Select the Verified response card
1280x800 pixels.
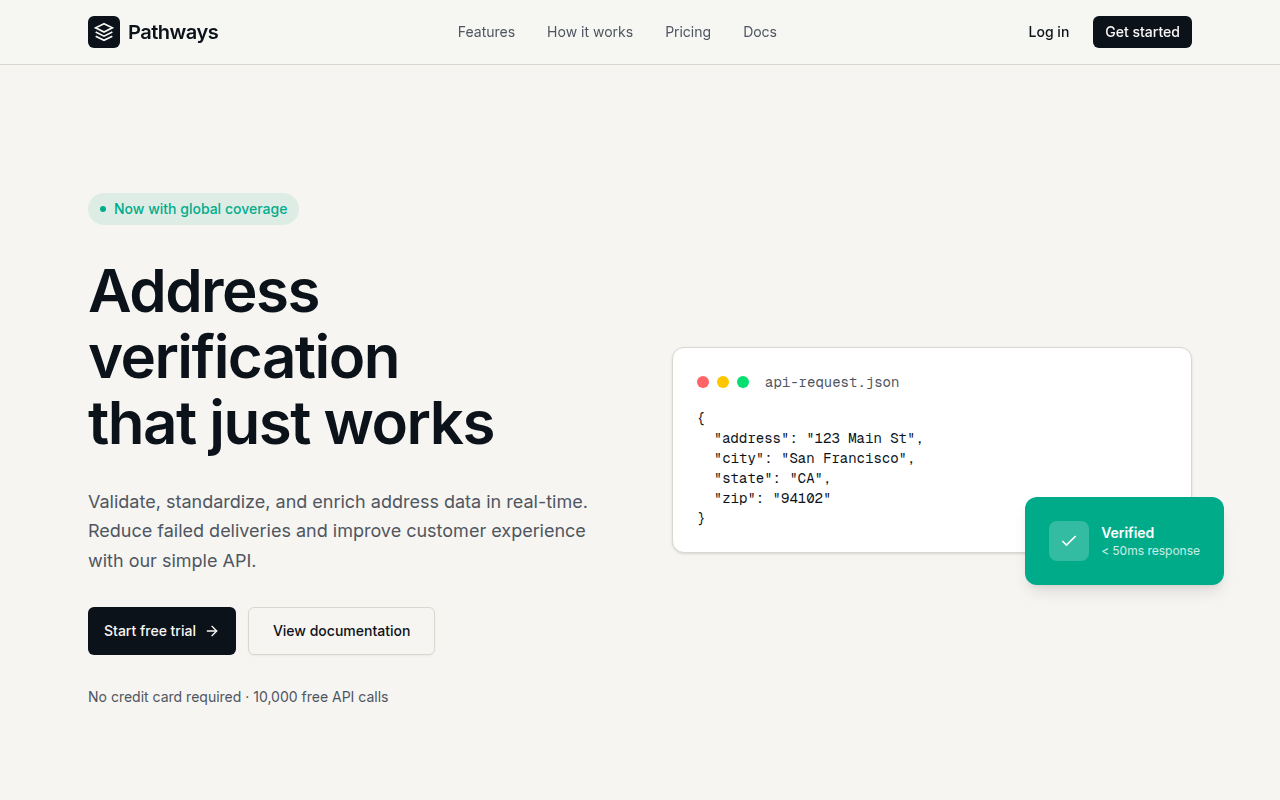(1124, 541)
